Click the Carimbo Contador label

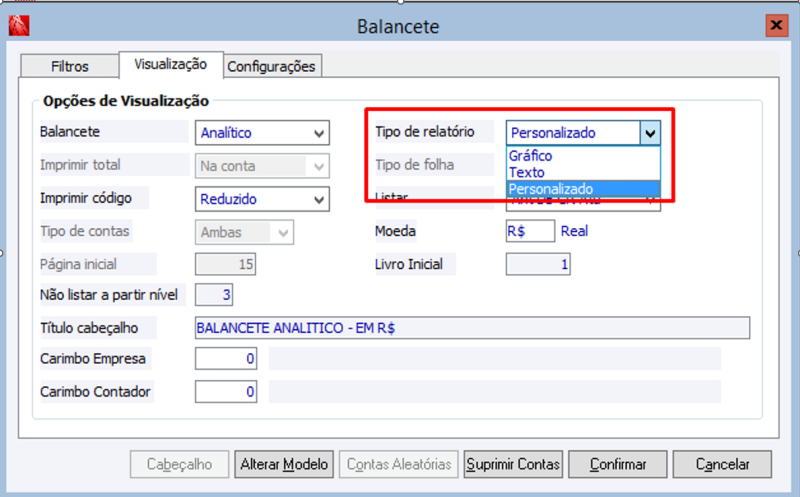(x=95, y=392)
